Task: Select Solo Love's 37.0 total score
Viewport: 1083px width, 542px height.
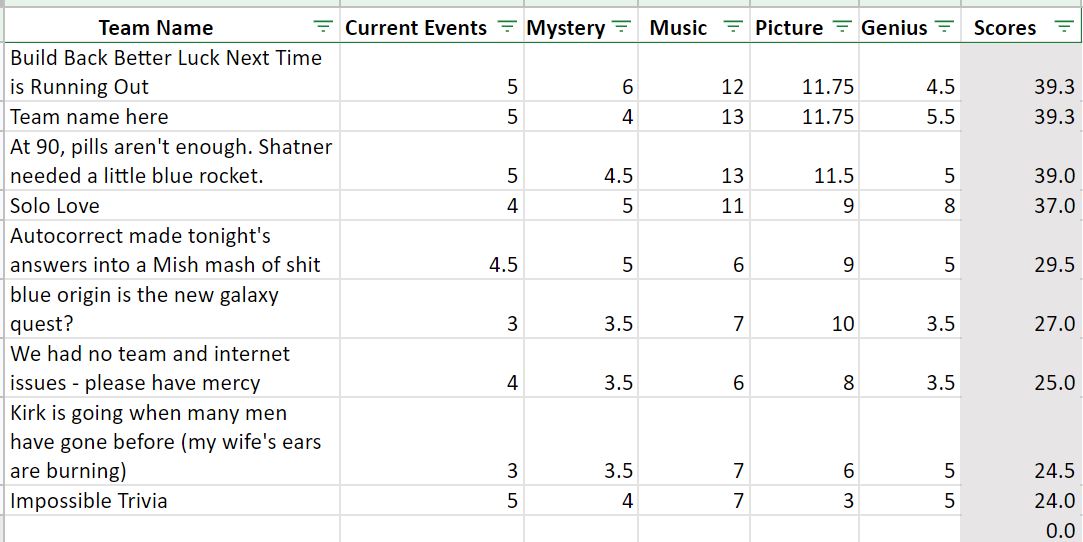Action: click(1022, 206)
